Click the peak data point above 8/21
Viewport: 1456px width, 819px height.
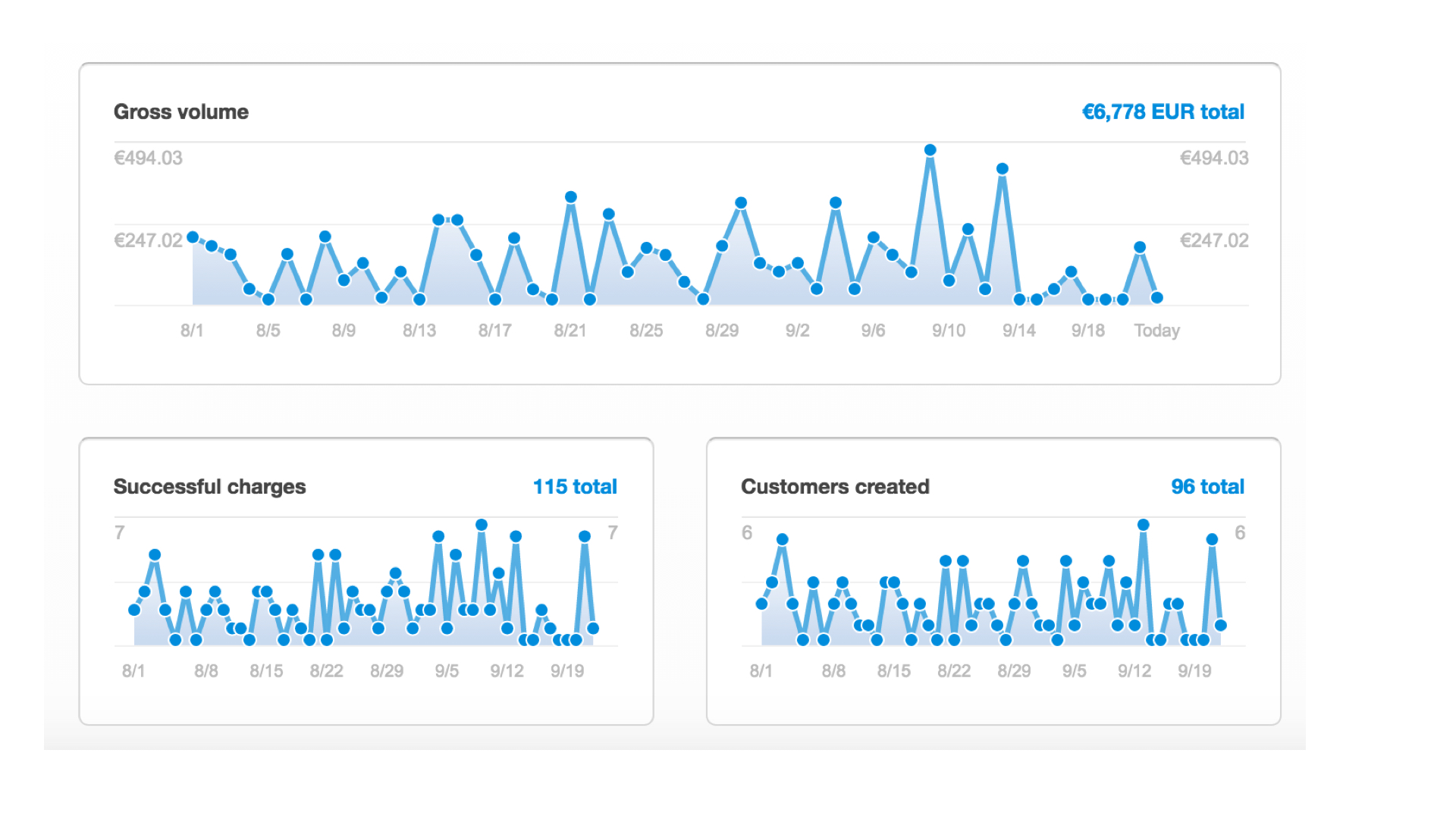coord(571,196)
